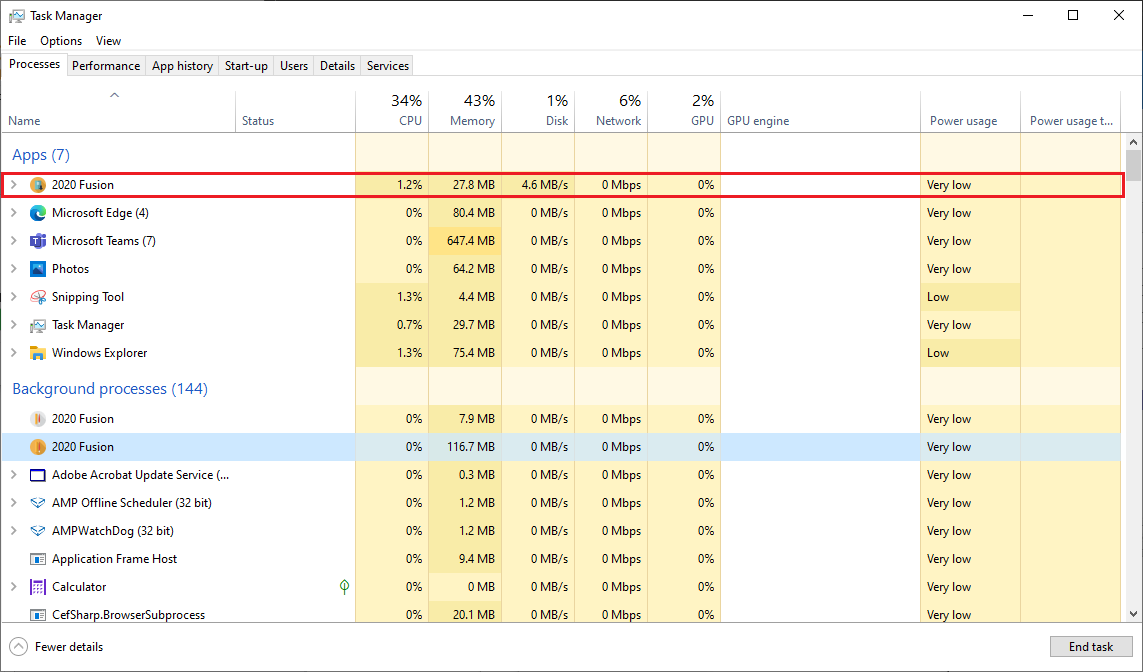Switch to the Start-up tab

click(246, 66)
